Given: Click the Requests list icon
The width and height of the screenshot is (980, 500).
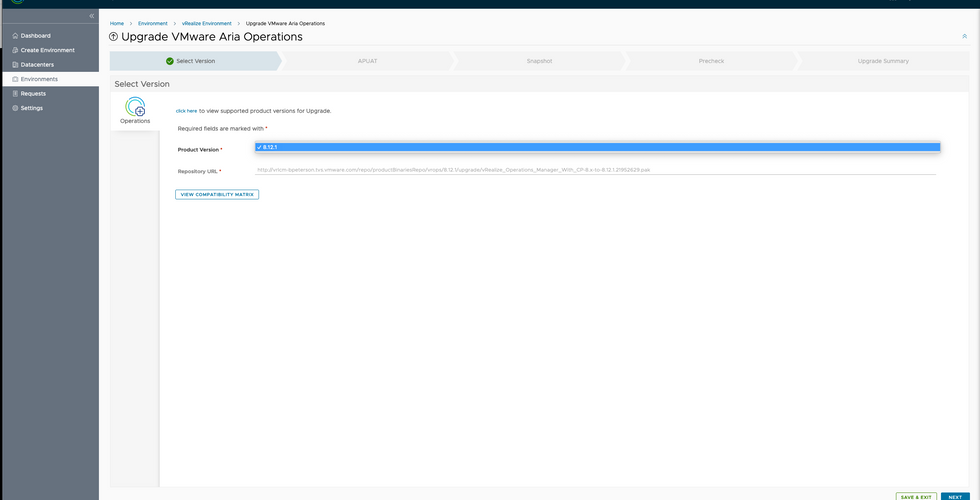Looking at the screenshot, I should [x=15, y=94].
